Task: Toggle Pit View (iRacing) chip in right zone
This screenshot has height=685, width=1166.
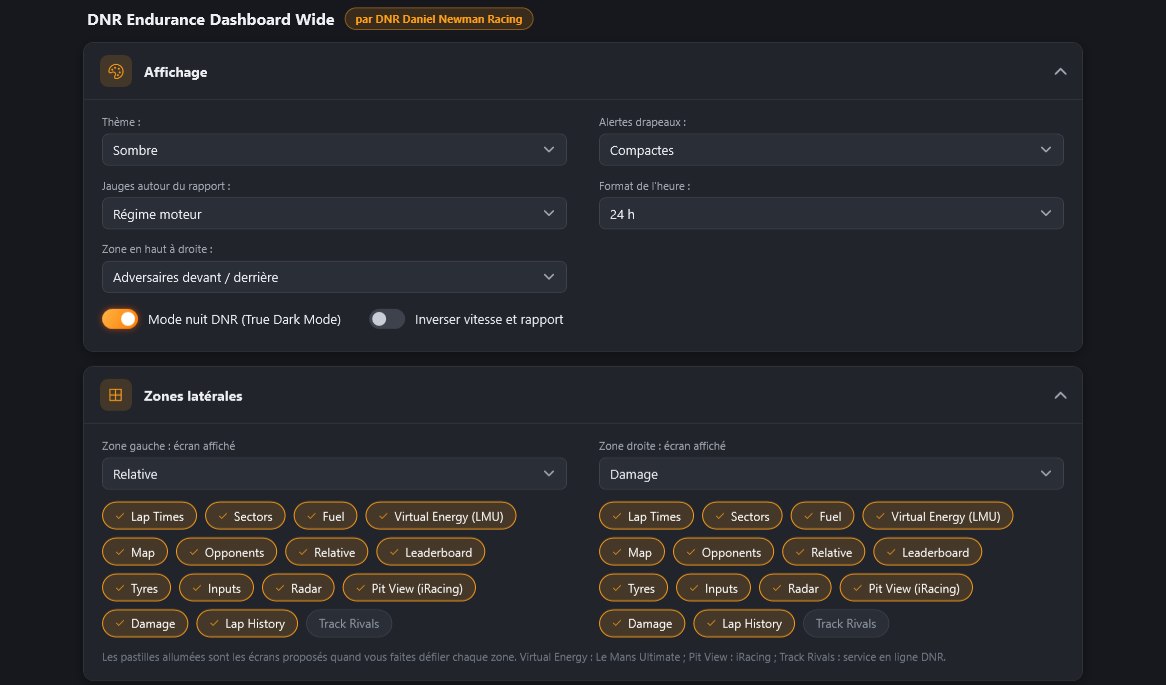Action: [906, 588]
